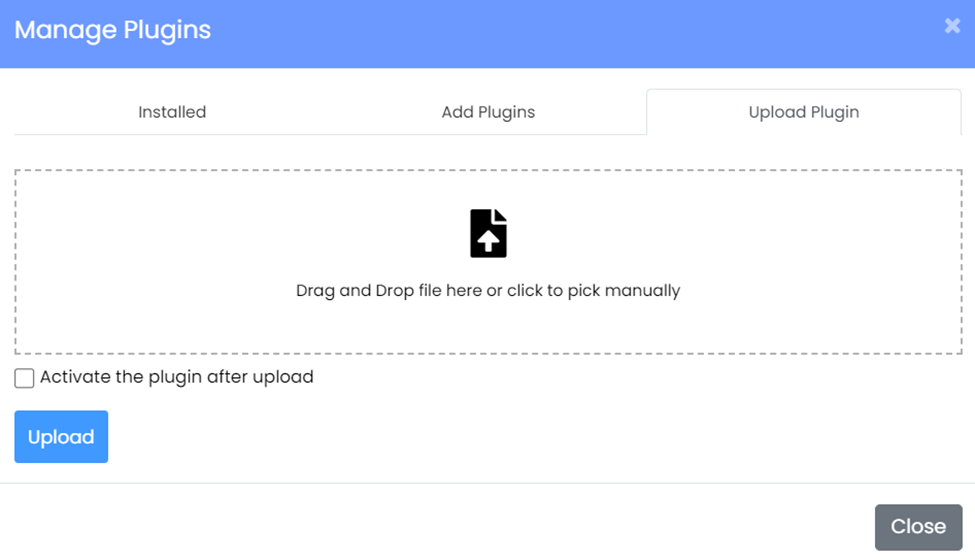The image size is (975, 560).
Task: Select the Upload Plugin tab
Action: tap(803, 112)
